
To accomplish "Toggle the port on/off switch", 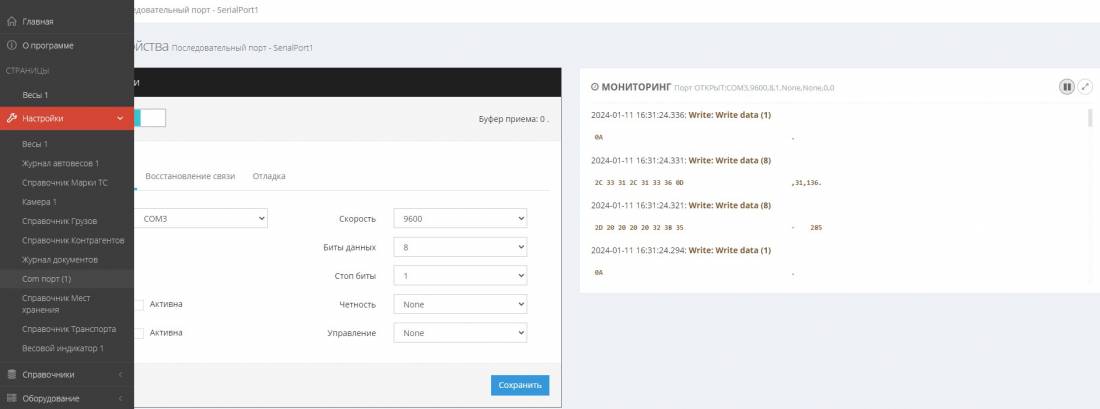I will 149,118.
